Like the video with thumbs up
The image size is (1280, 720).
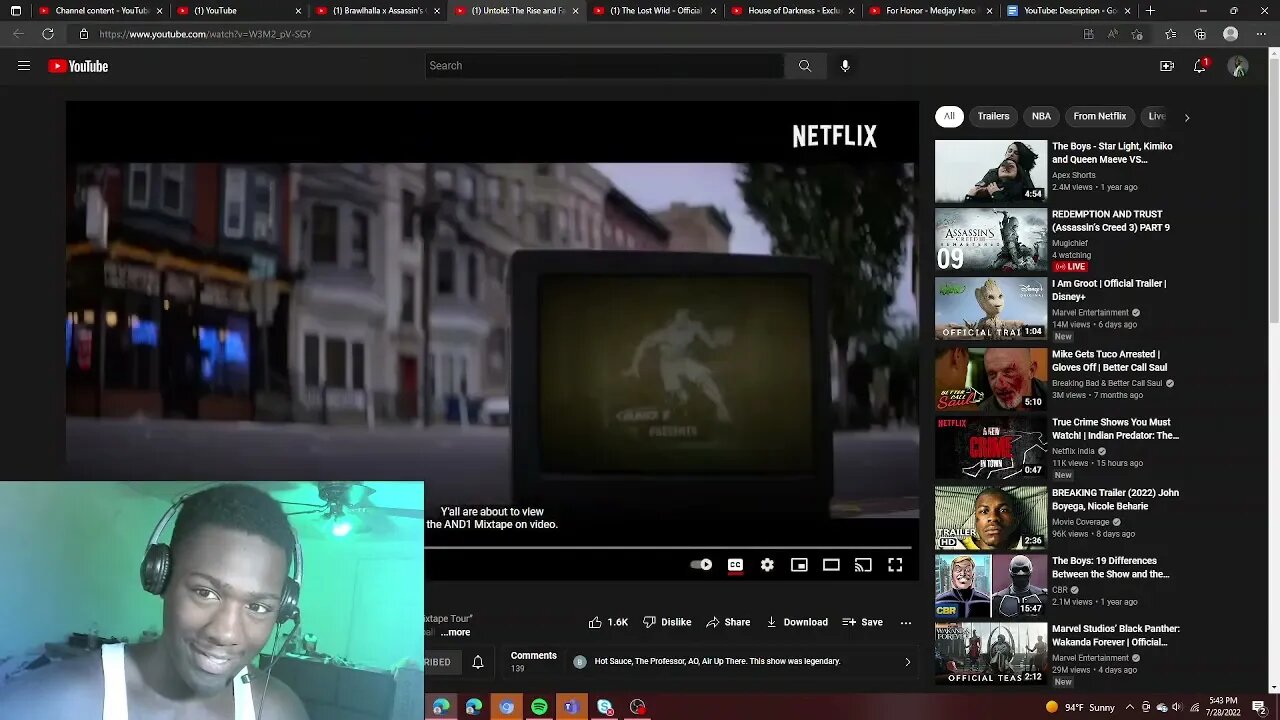[608, 622]
